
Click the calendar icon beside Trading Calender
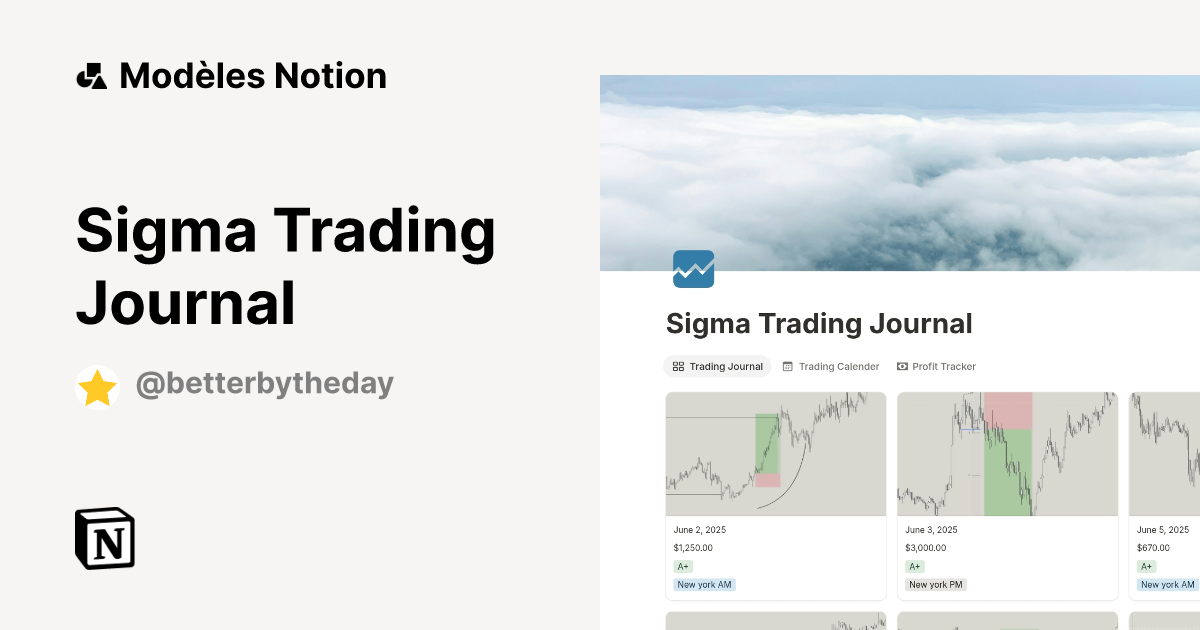(x=789, y=366)
